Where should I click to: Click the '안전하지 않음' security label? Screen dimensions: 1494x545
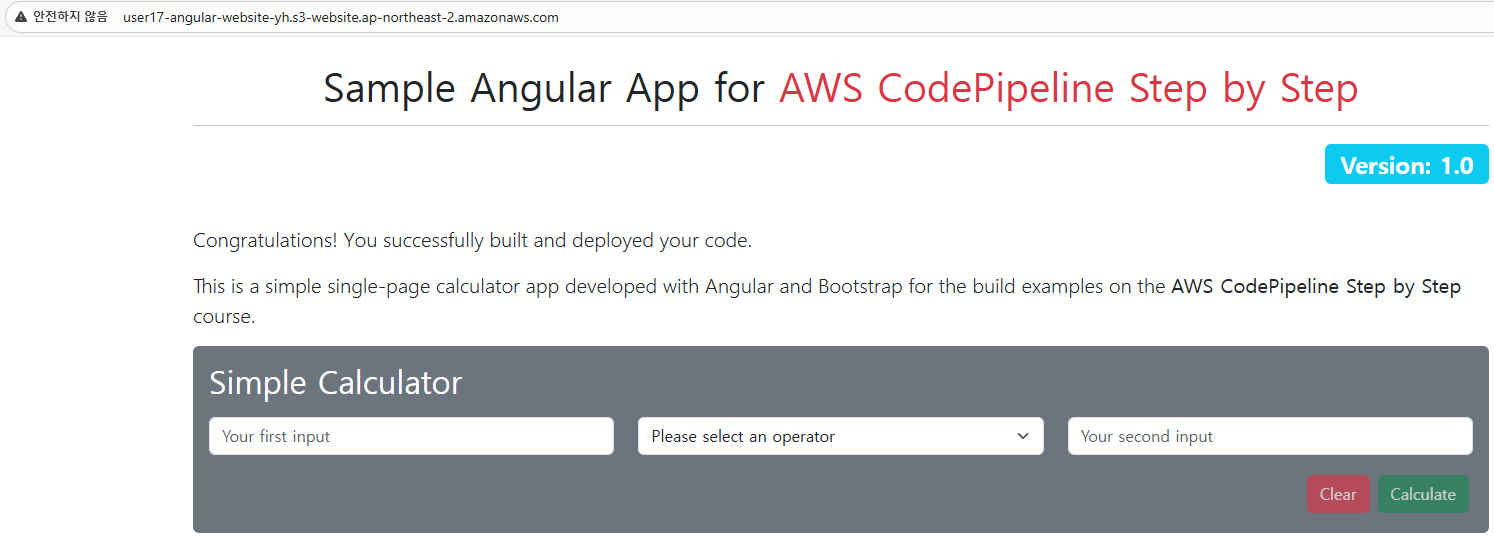point(71,18)
